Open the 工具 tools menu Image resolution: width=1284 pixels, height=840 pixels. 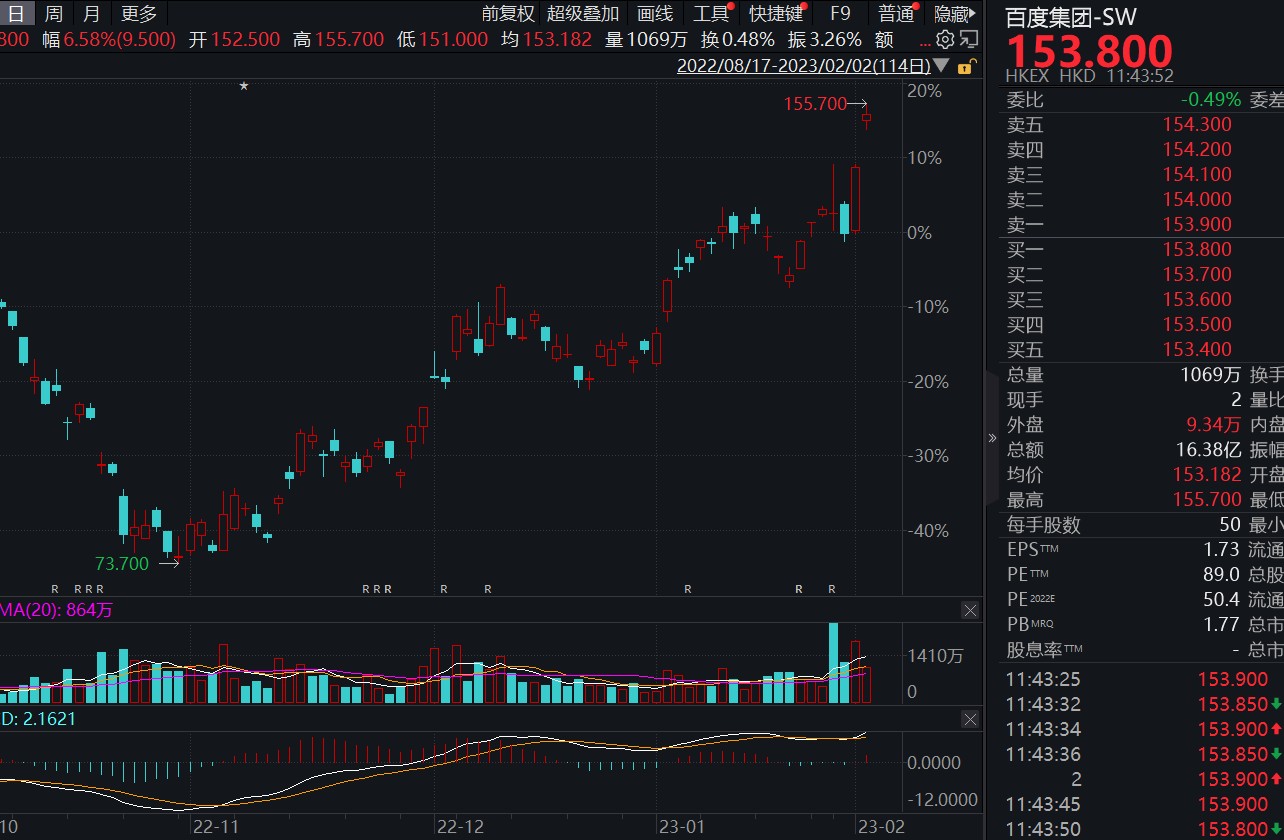tap(711, 14)
